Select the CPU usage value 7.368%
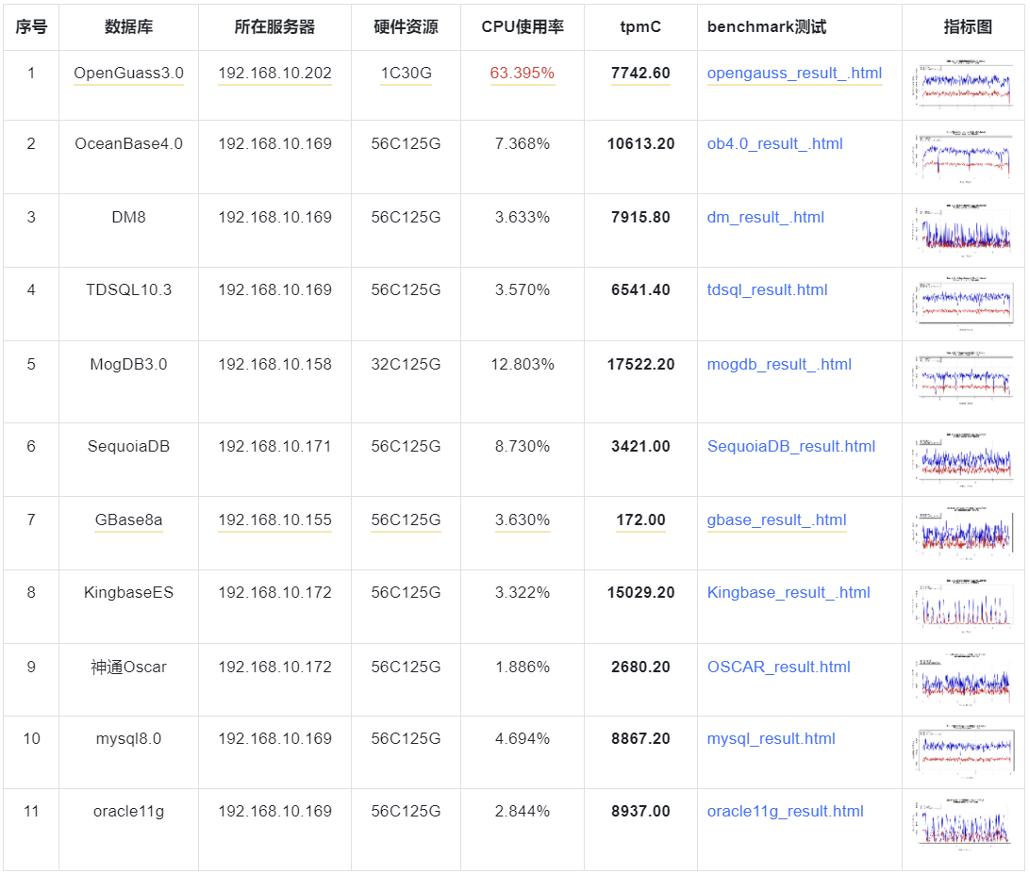The height and width of the screenshot is (874, 1030). pos(522,144)
